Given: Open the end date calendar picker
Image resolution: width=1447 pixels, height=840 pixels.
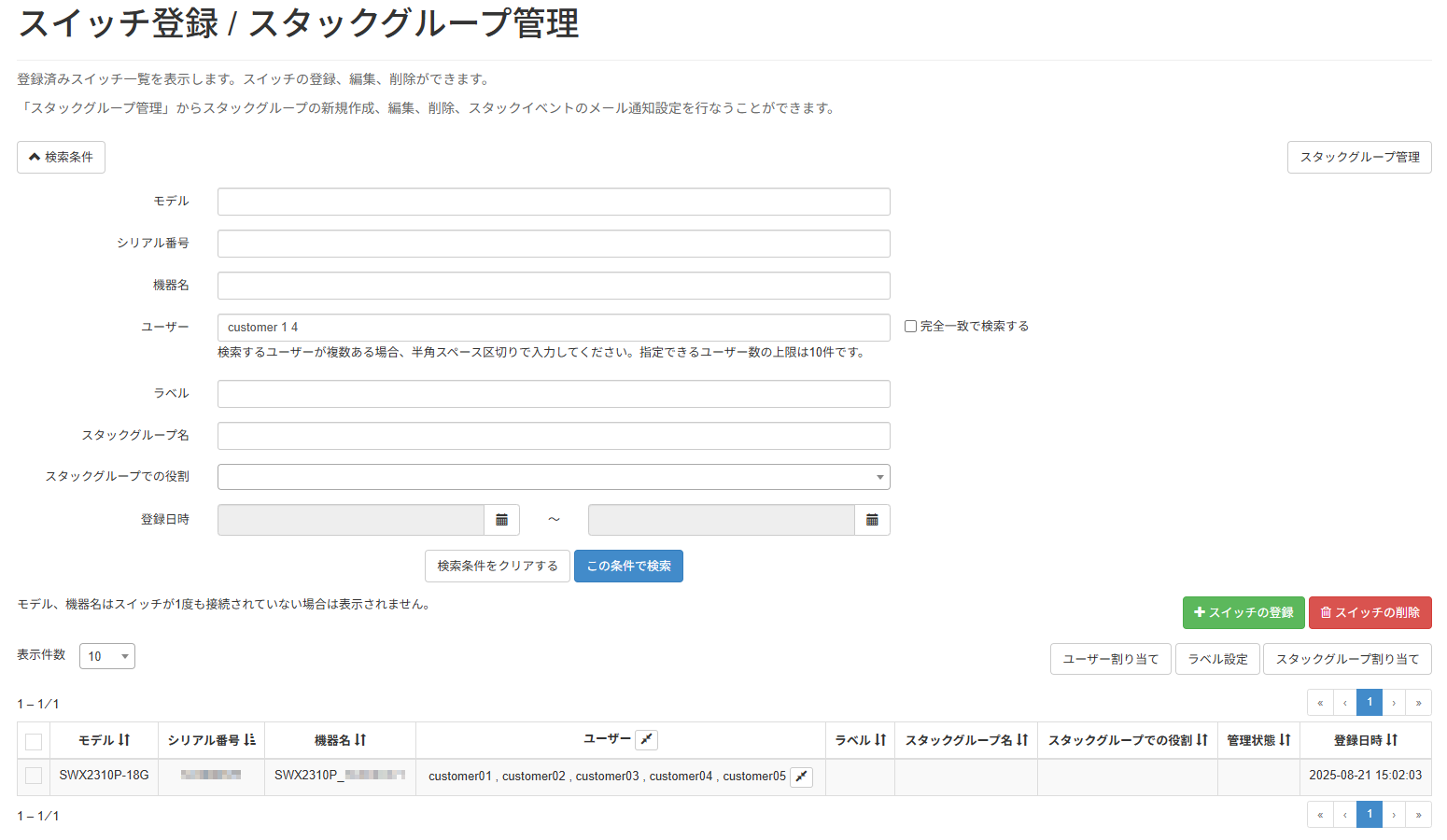Looking at the screenshot, I should [x=872, y=519].
